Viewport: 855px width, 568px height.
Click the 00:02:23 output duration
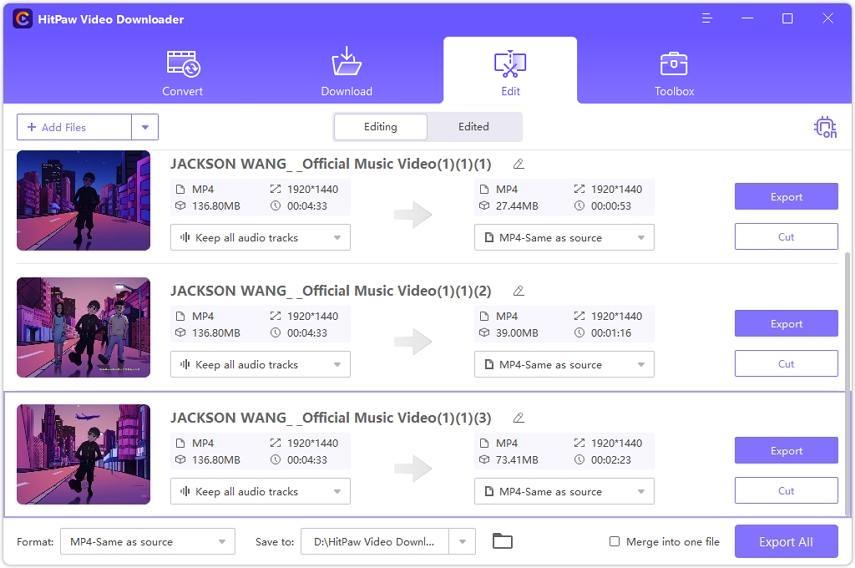611,460
